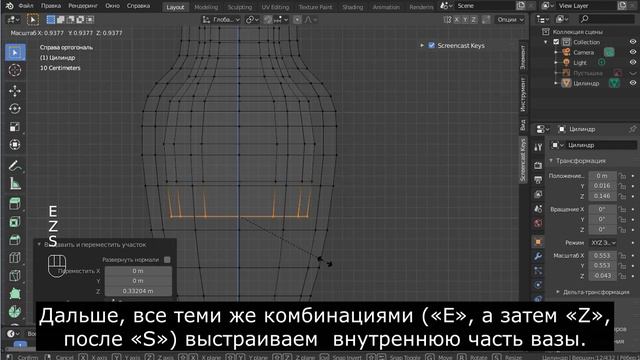This screenshot has width=640, height=360.
Task: Click the Переместить Z field 0.33204 m
Action: point(138,291)
